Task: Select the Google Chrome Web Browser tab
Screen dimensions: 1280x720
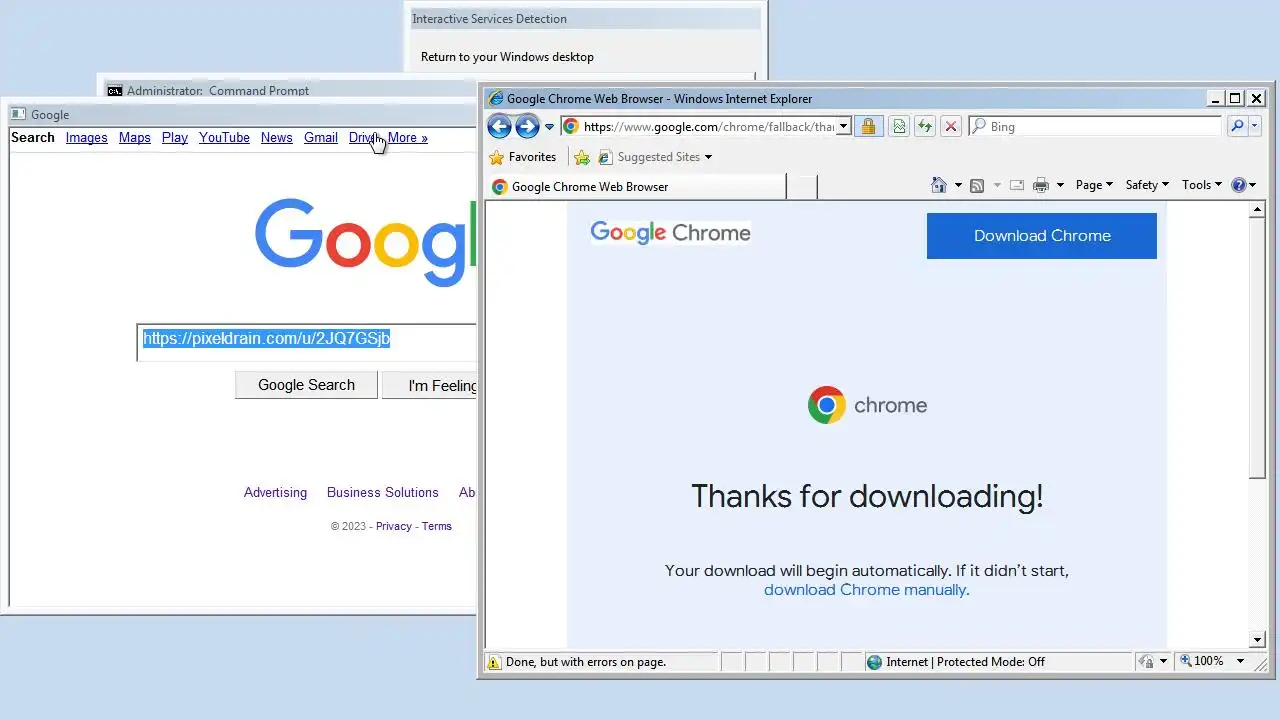Action: click(636, 187)
